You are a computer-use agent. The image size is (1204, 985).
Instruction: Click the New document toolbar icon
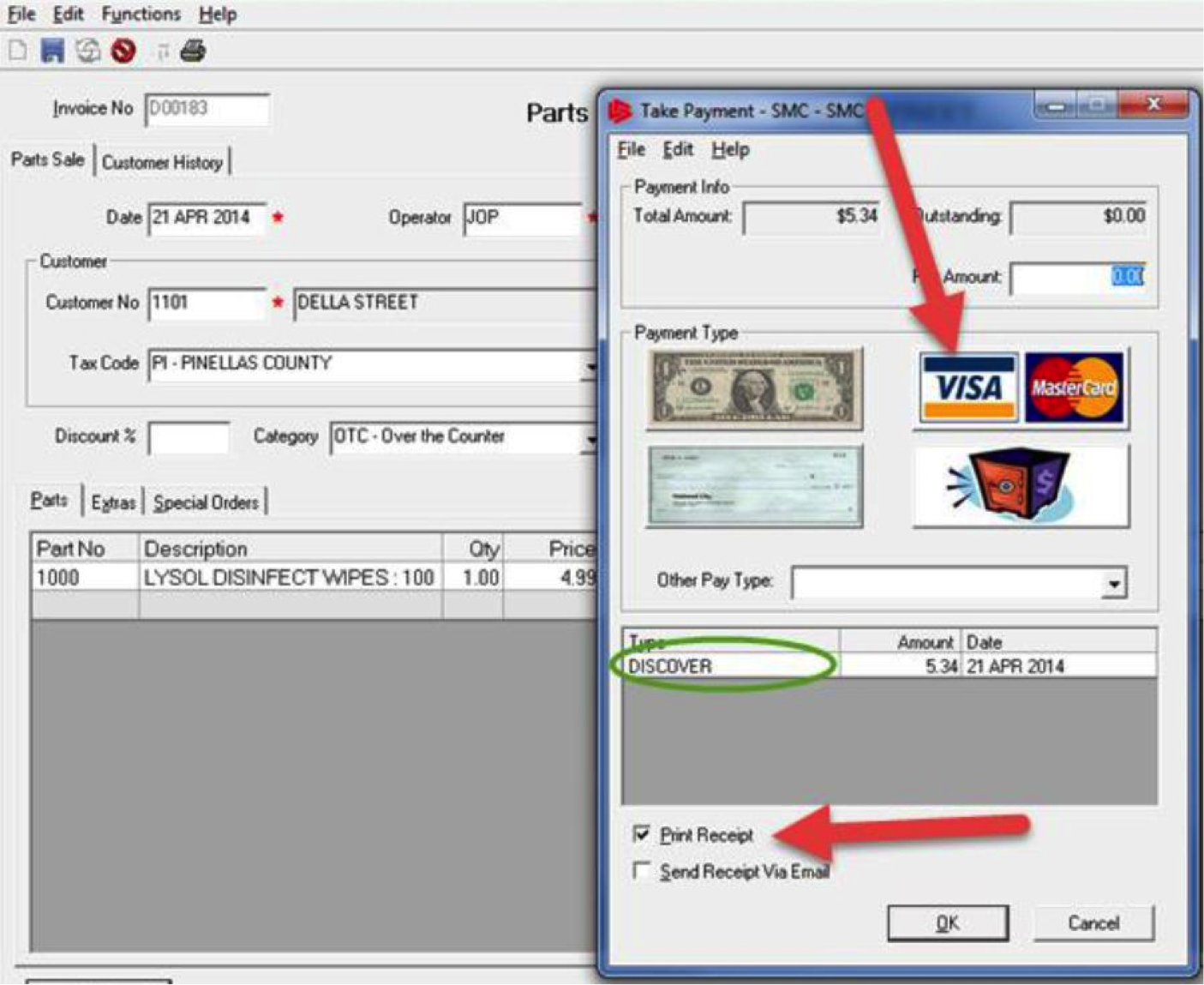click(x=17, y=51)
